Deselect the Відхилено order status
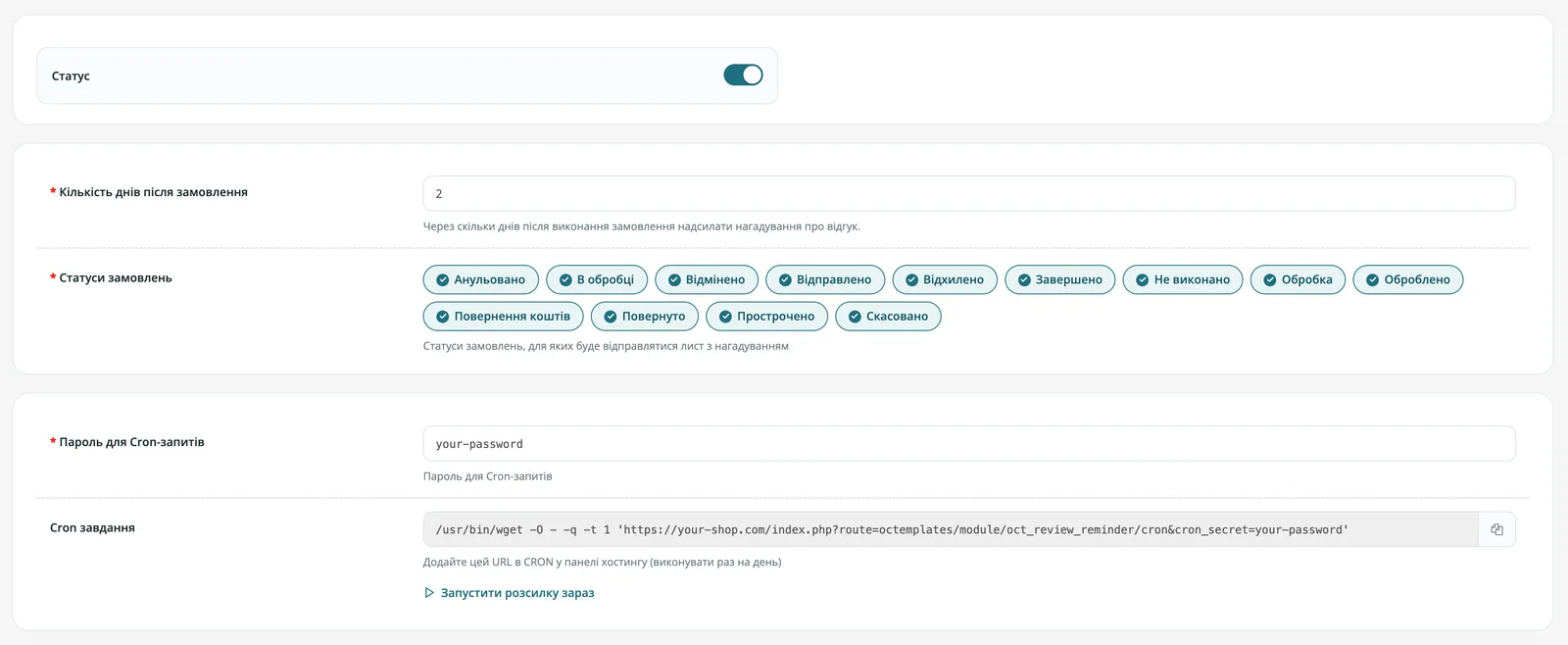This screenshot has height=645, width=1568. [945, 279]
